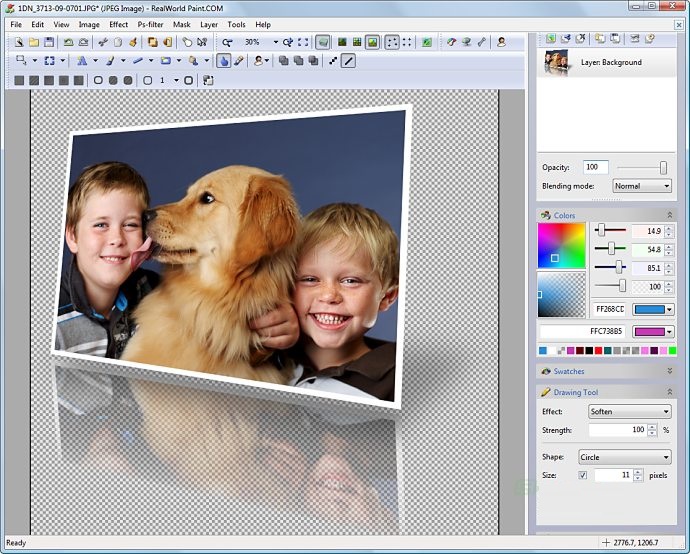
Task: Select the Brush drawing tool
Action: (110, 61)
